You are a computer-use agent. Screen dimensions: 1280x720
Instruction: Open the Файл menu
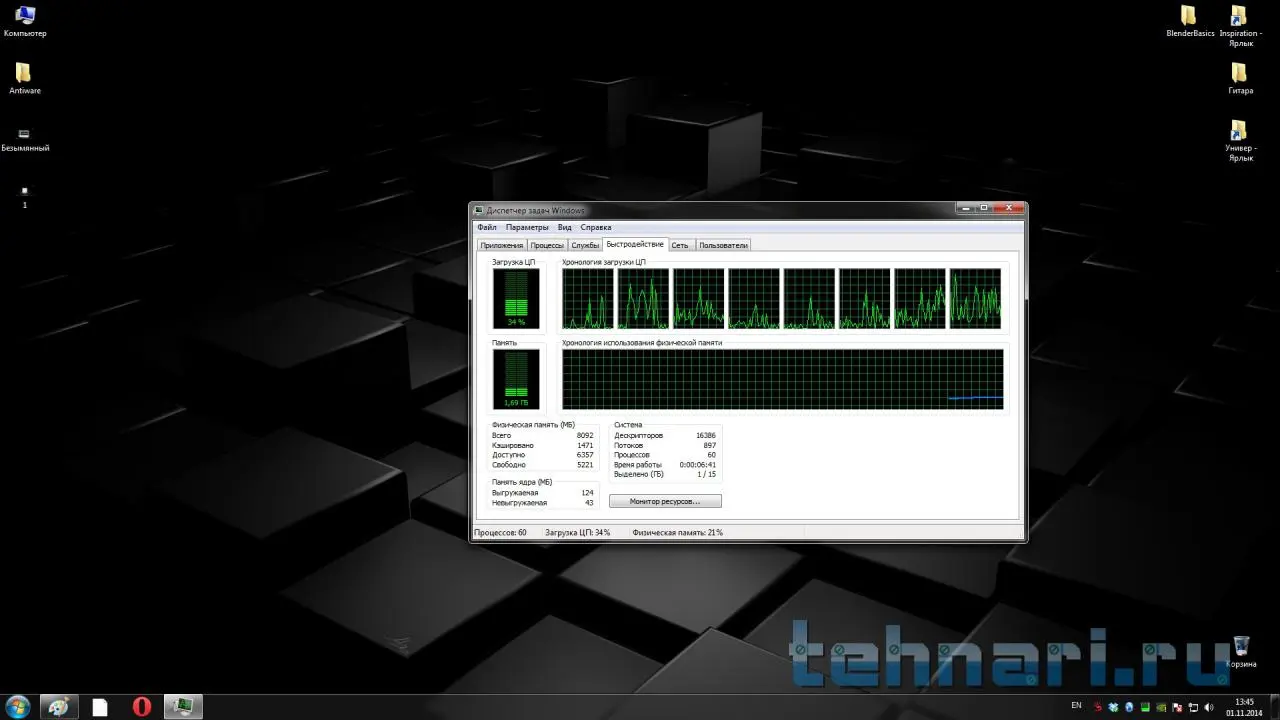tap(487, 227)
